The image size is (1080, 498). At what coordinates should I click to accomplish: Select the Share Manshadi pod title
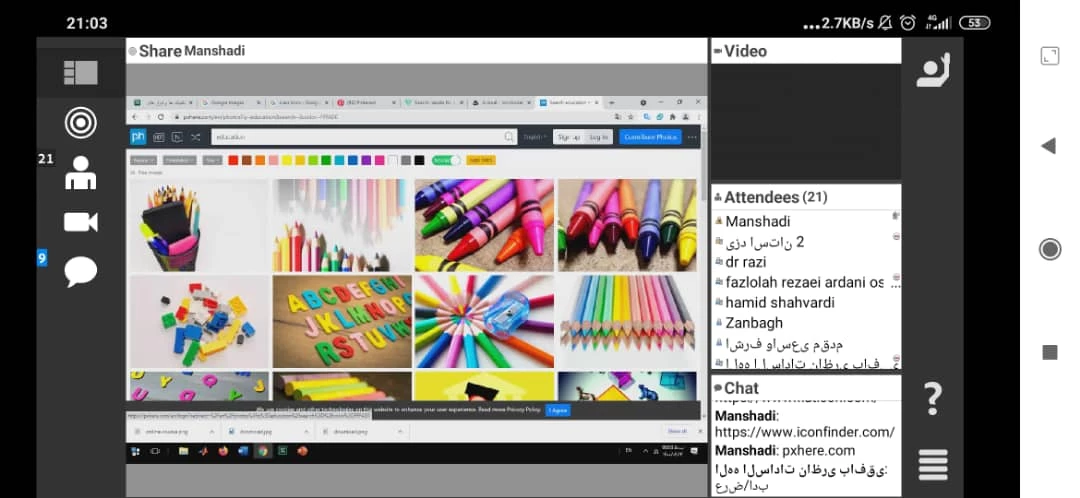191,51
